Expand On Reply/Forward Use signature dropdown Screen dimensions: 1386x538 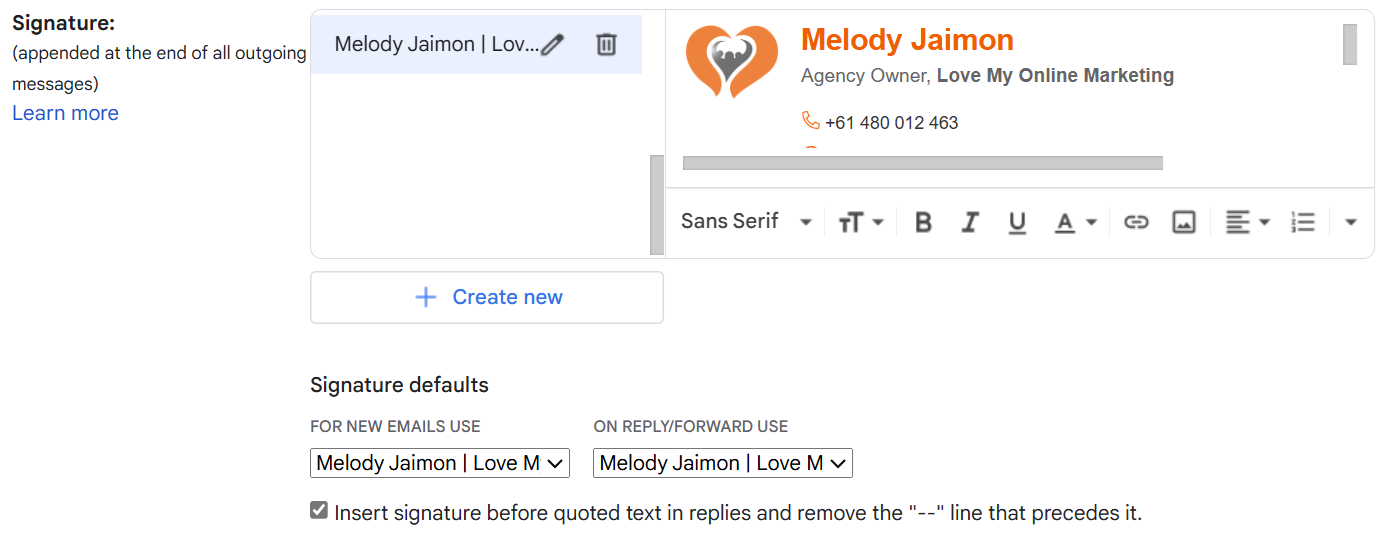coord(723,463)
